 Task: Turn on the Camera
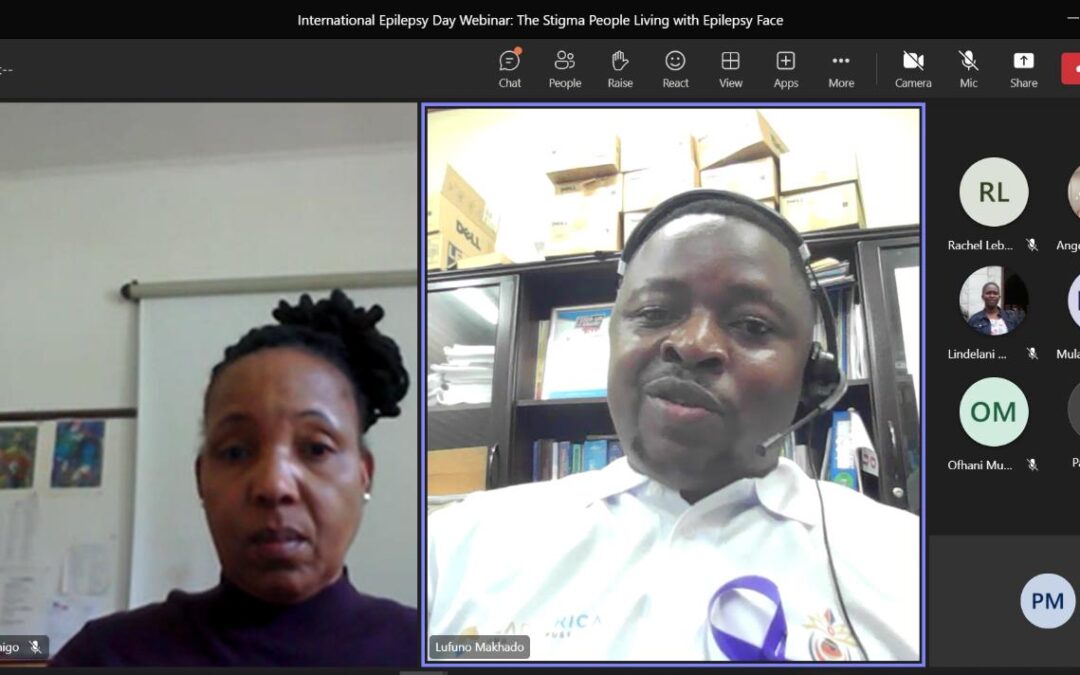coord(913,70)
